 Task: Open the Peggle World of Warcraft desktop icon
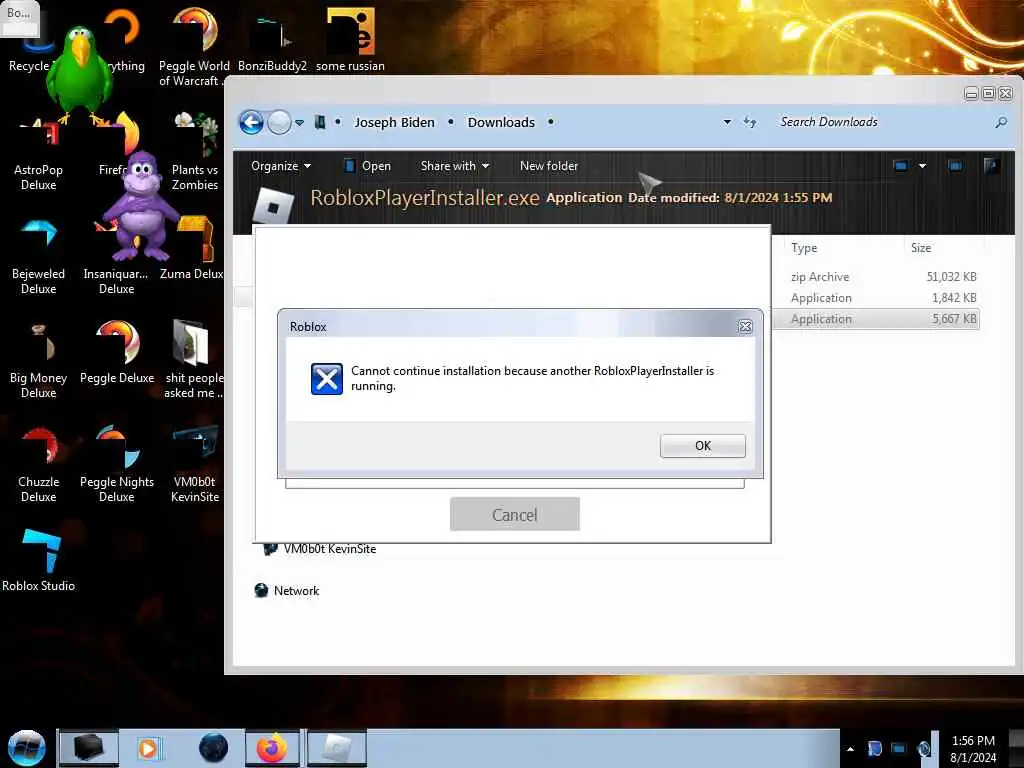click(x=194, y=48)
